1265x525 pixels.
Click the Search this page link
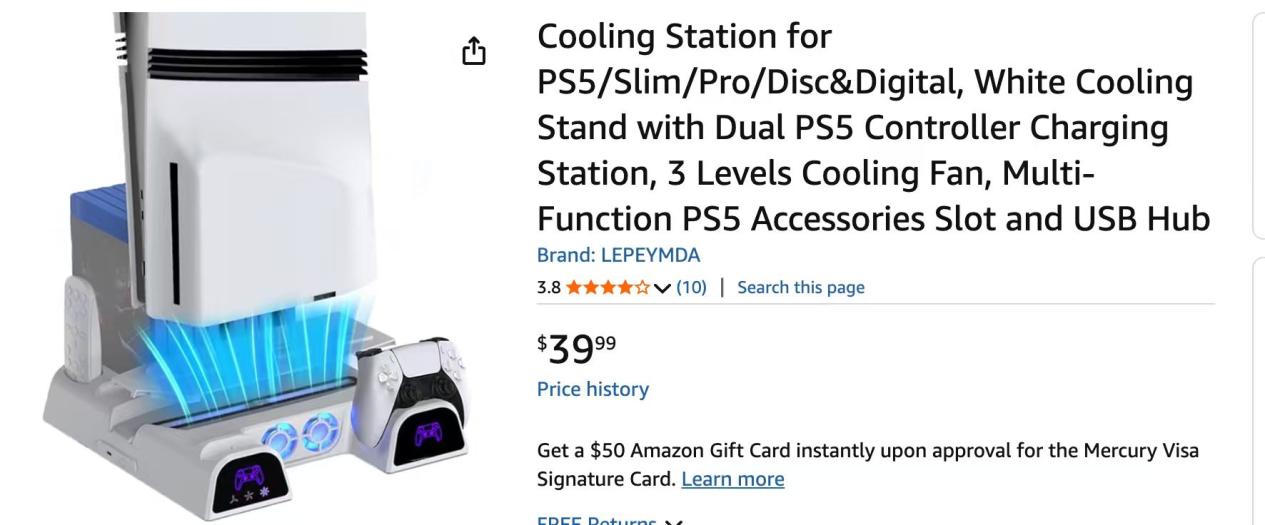(x=800, y=288)
